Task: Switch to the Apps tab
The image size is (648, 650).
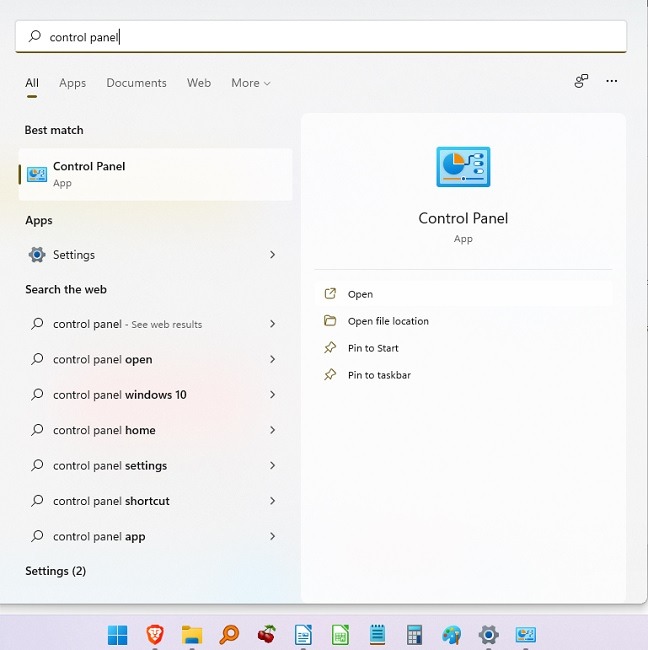Action: point(73,83)
